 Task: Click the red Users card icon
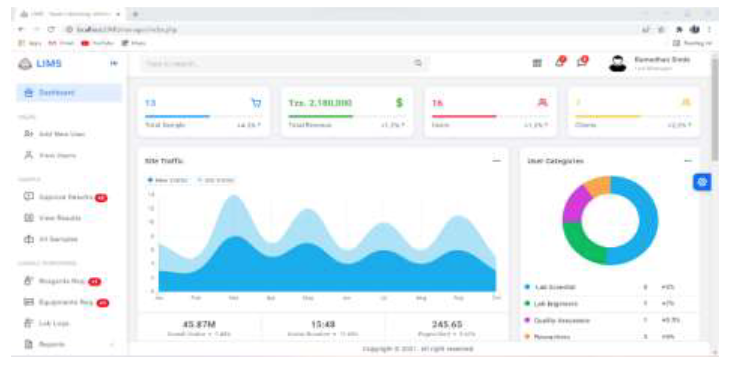[x=543, y=102]
